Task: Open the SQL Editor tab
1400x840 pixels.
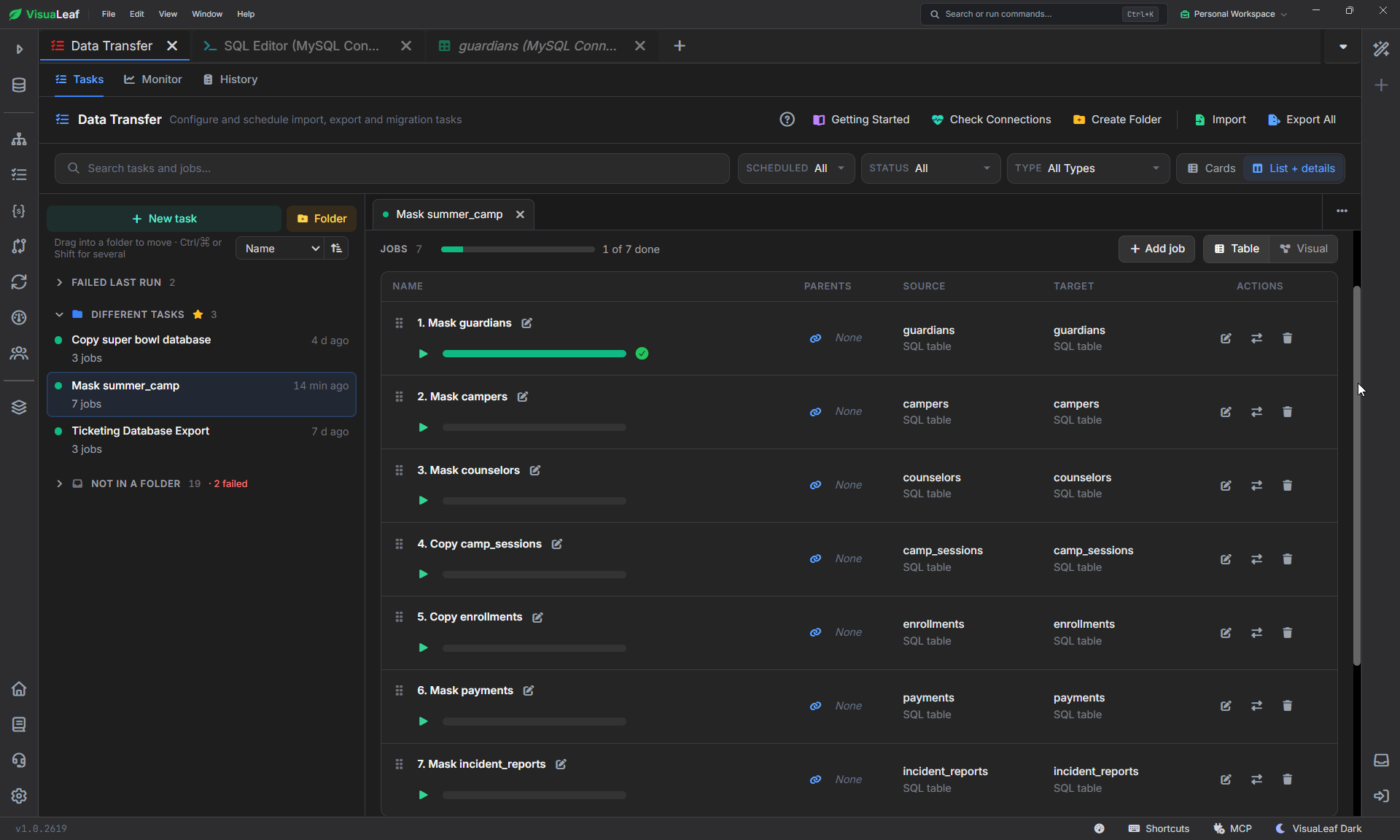Action: click(x=300, y=46)
